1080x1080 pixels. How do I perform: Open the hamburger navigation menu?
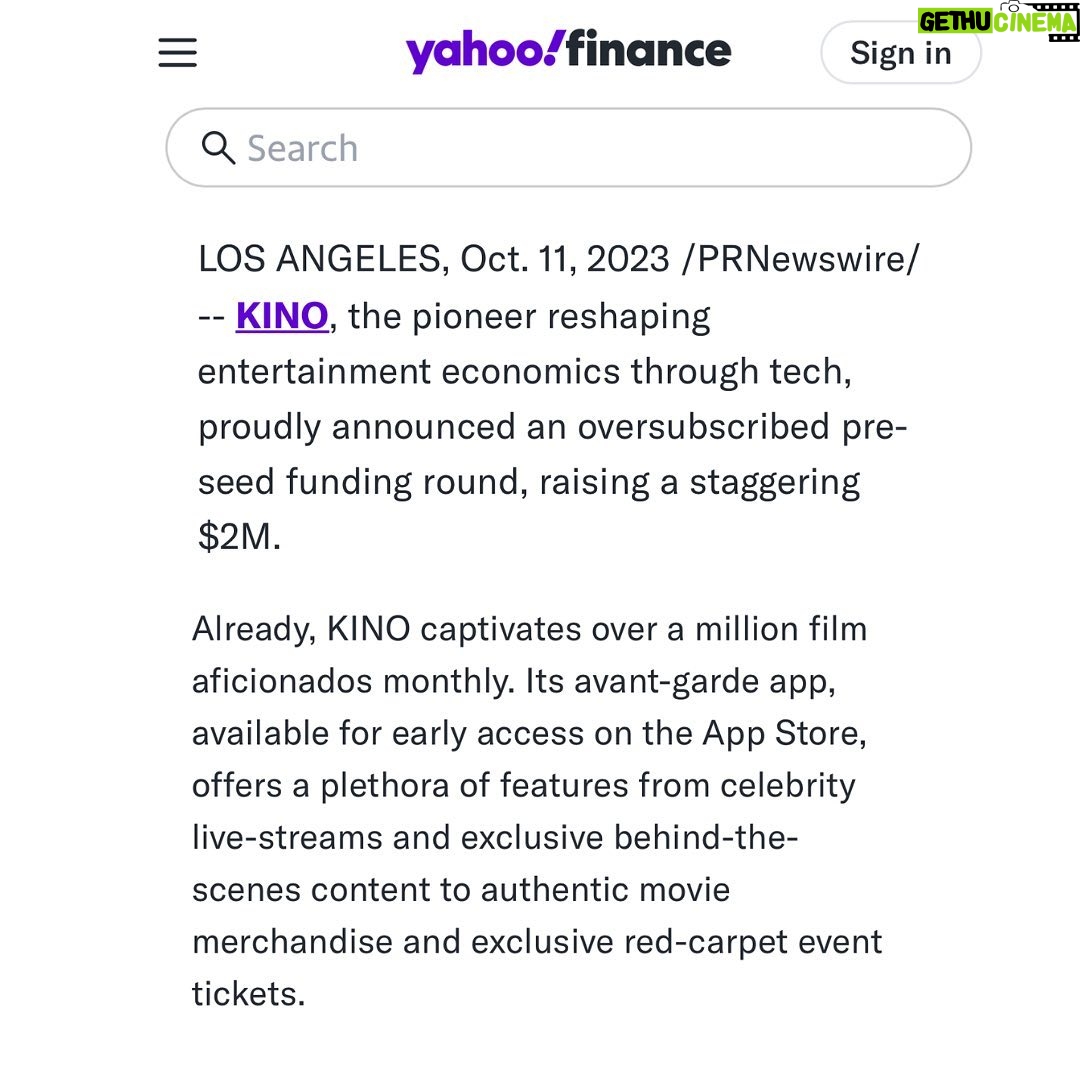tap(178, 52)
